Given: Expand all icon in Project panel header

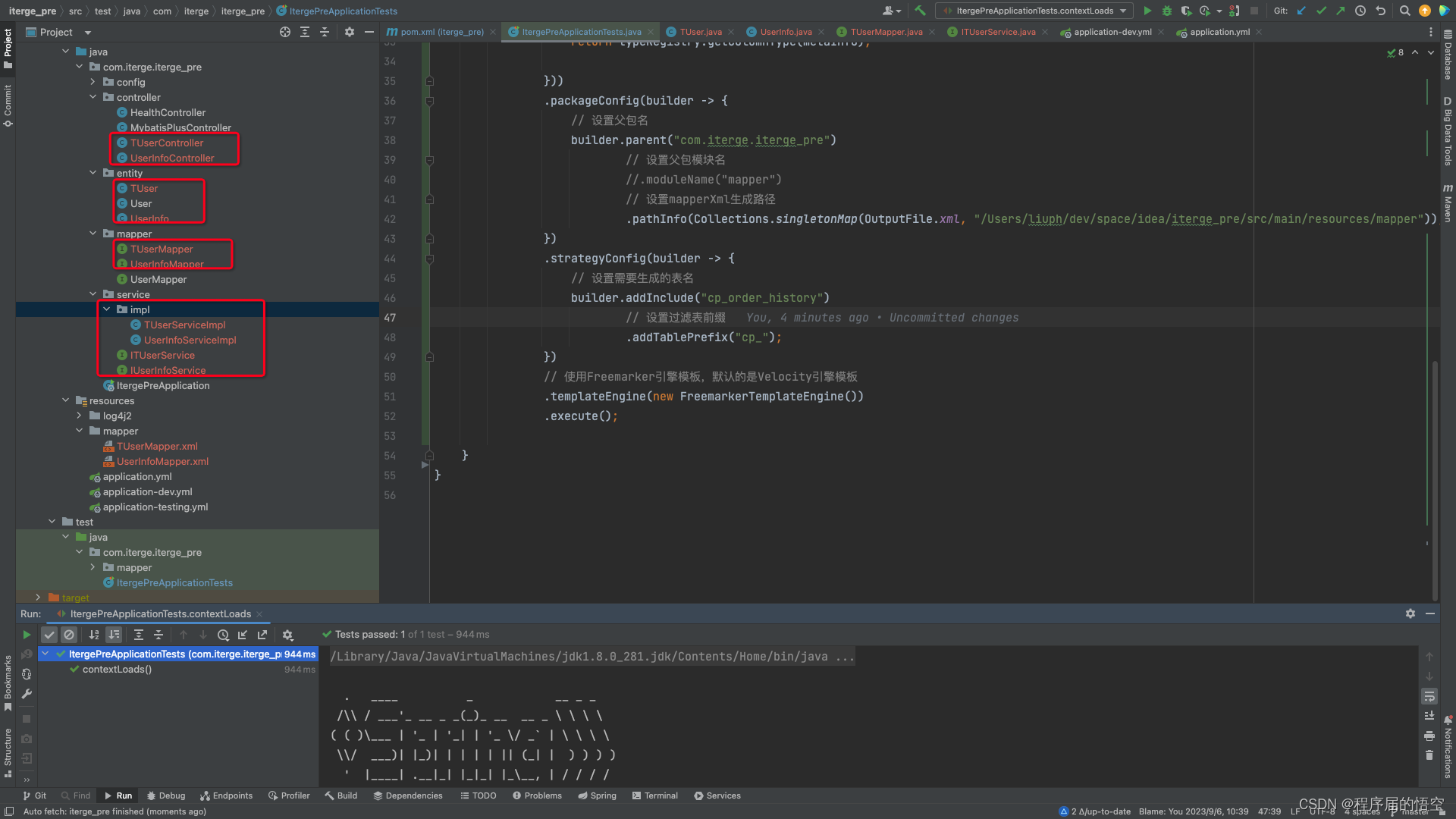Looking at the screenshot, I should coord(305,32).
